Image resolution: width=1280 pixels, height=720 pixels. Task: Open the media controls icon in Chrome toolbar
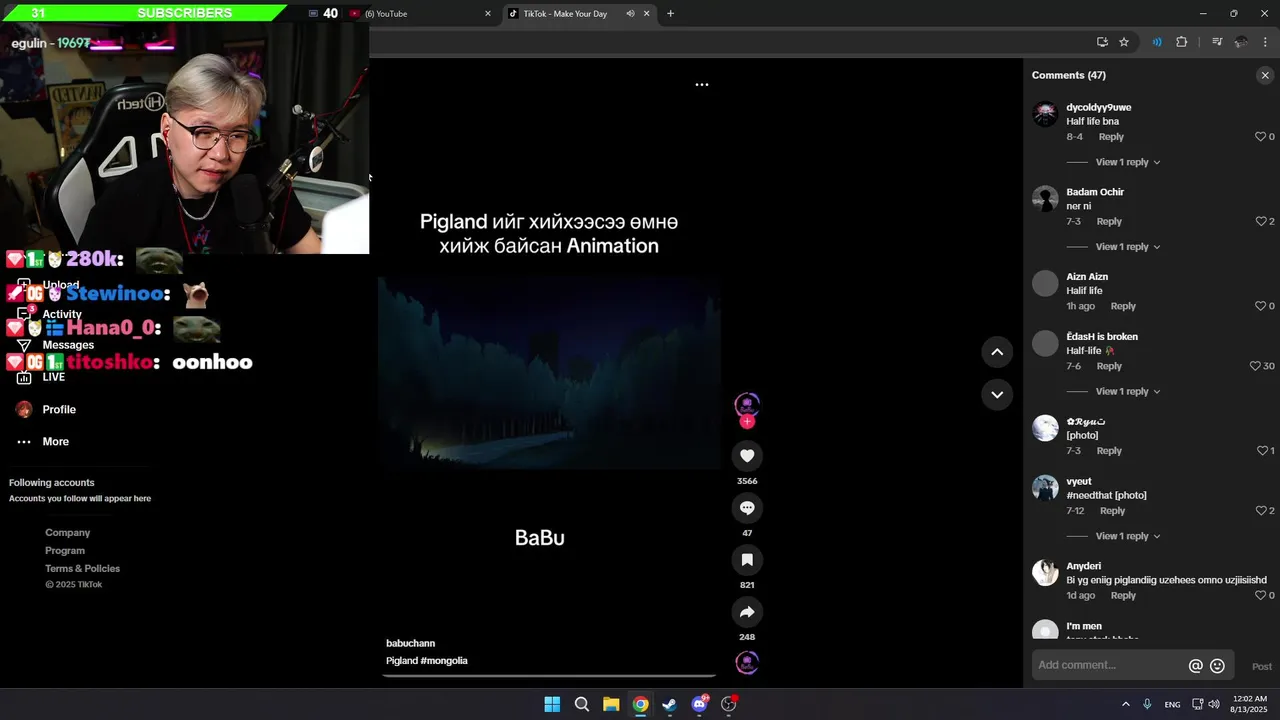tap(1217, 42)
